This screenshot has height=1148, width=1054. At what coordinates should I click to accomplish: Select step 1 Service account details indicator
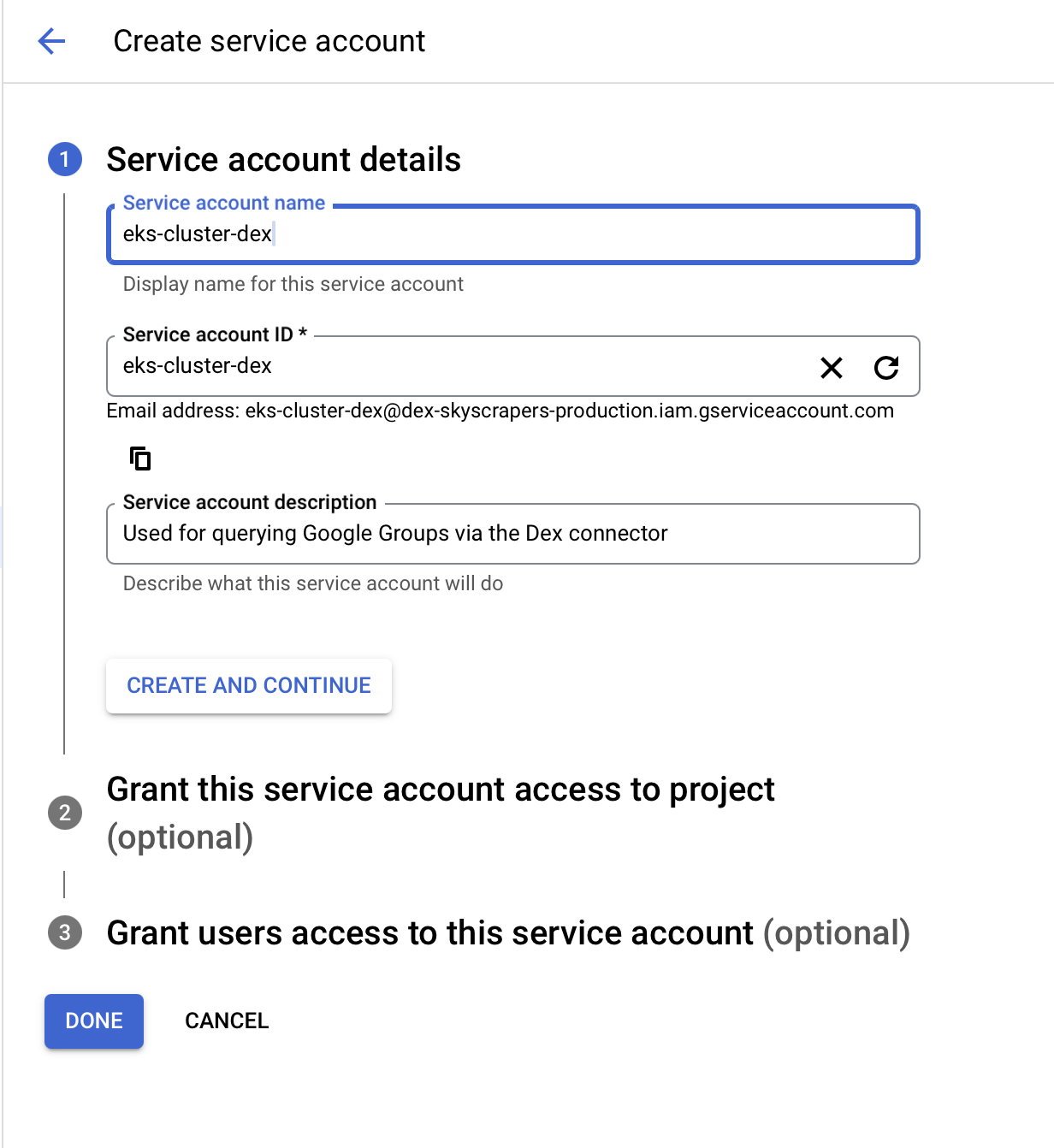pos(64,159)
